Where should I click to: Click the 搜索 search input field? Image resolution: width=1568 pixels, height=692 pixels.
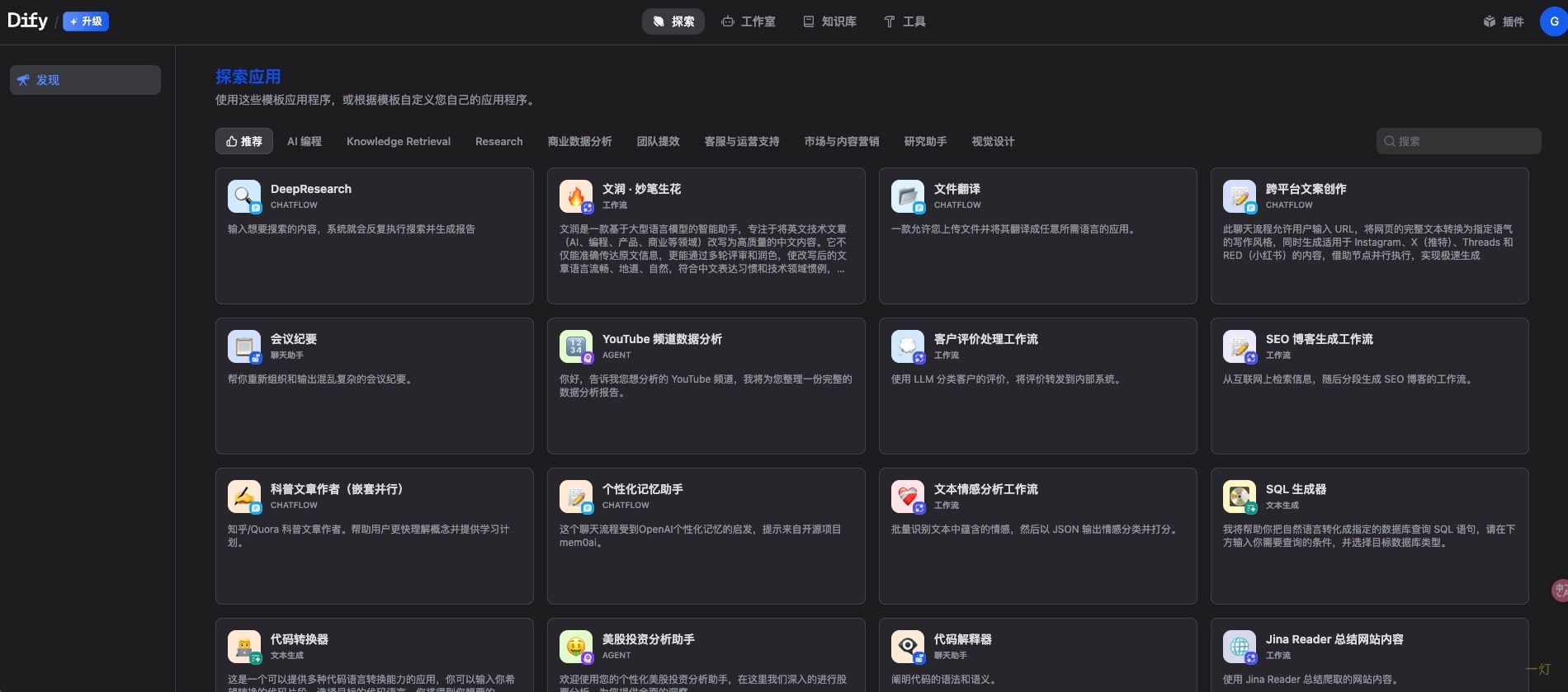(x=1465, y=141)
